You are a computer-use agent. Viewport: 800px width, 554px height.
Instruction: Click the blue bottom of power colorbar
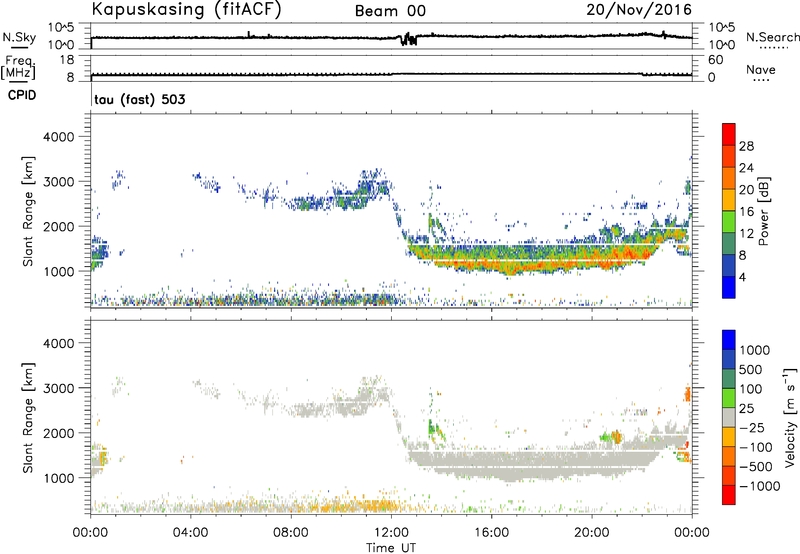pos(729,287)
